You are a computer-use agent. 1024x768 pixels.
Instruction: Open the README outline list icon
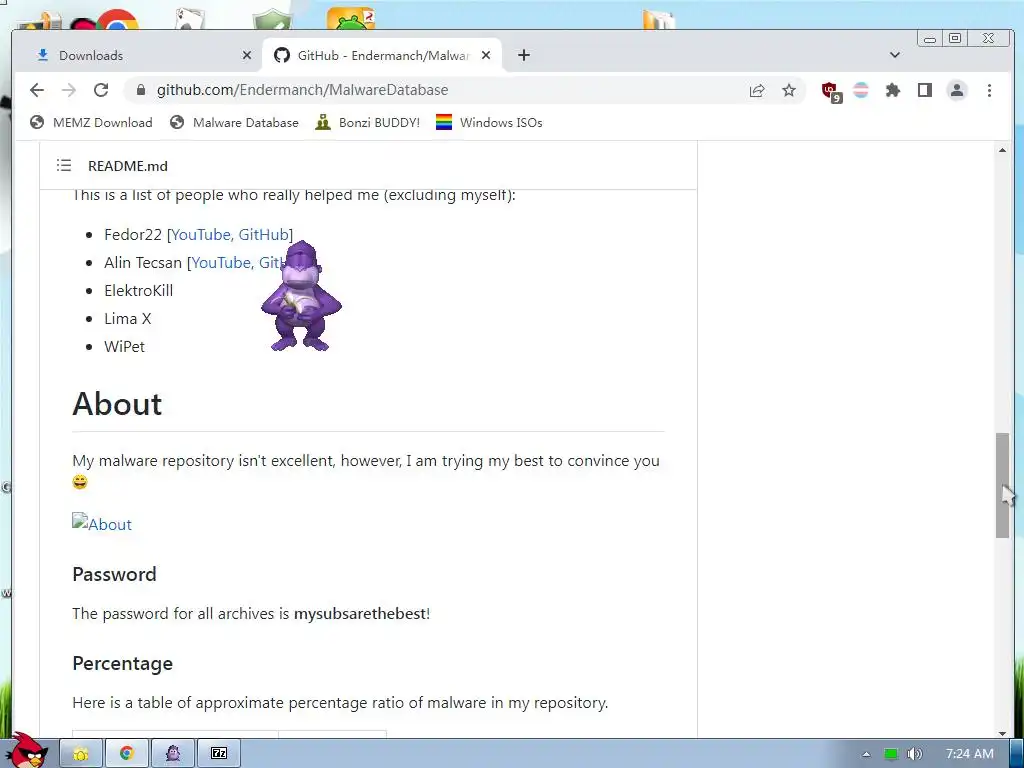[x=63, y=165]
